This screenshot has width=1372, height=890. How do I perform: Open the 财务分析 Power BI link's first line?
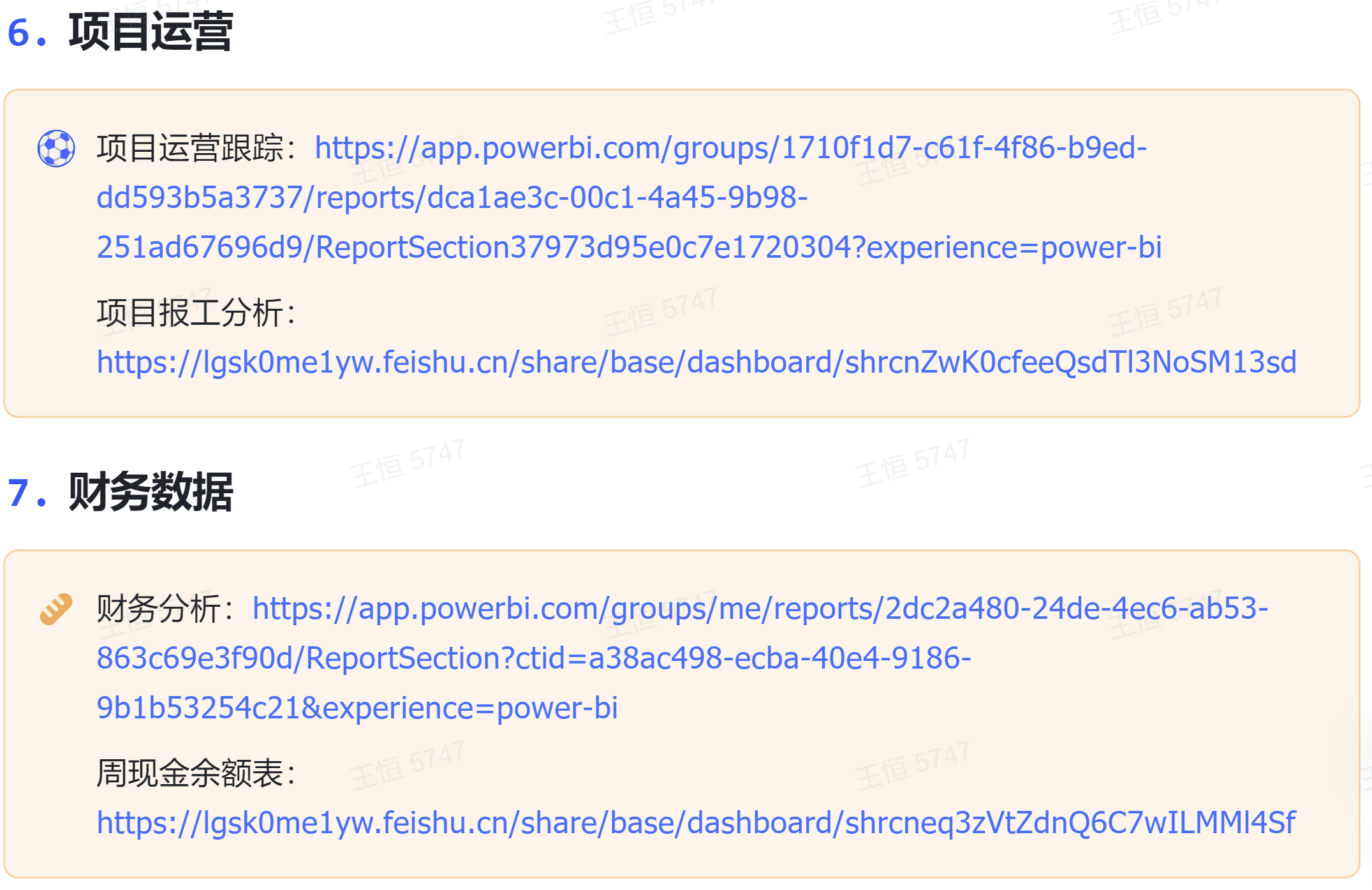click(760, 609)
